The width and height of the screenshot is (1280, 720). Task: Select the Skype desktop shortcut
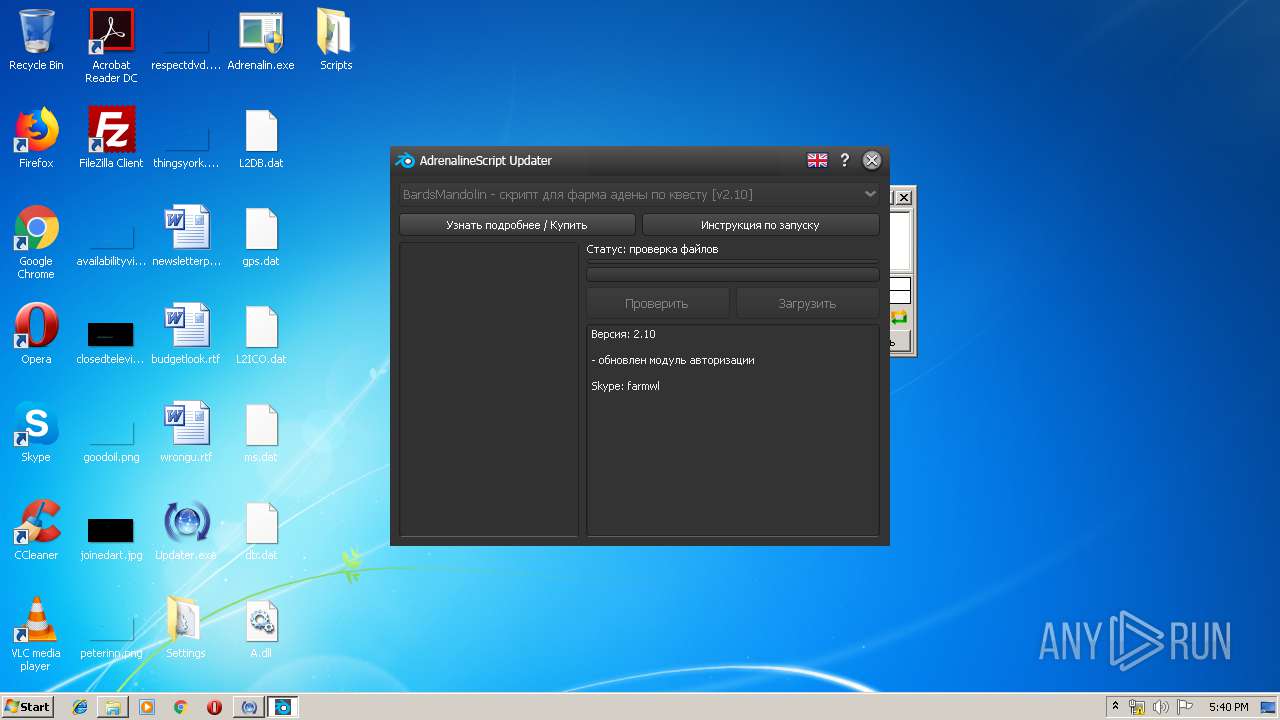tap(36, 433)
